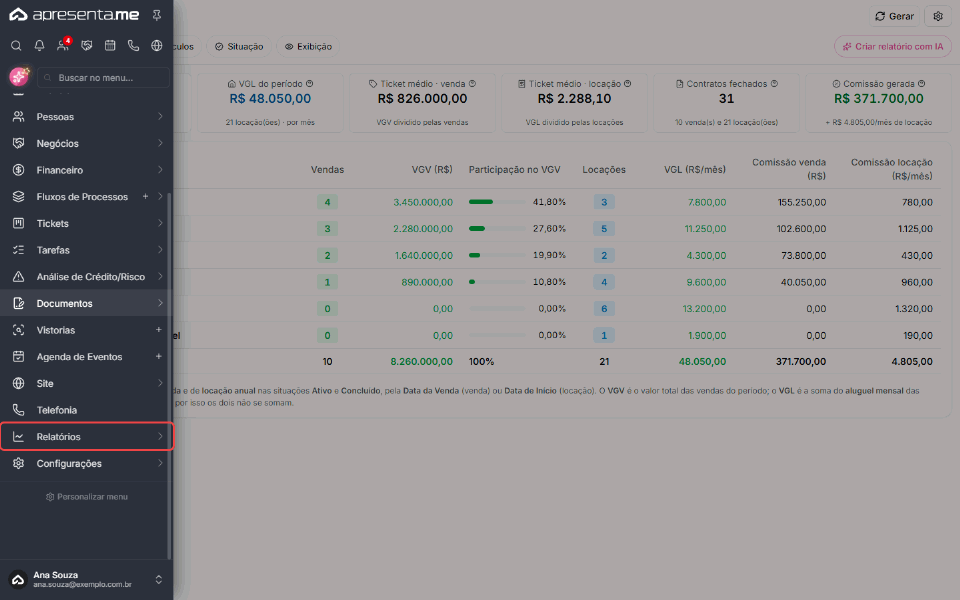Add a new Vistoria with the plus icon
Viewport: 960px width, 600px height.
pos(159,330)
